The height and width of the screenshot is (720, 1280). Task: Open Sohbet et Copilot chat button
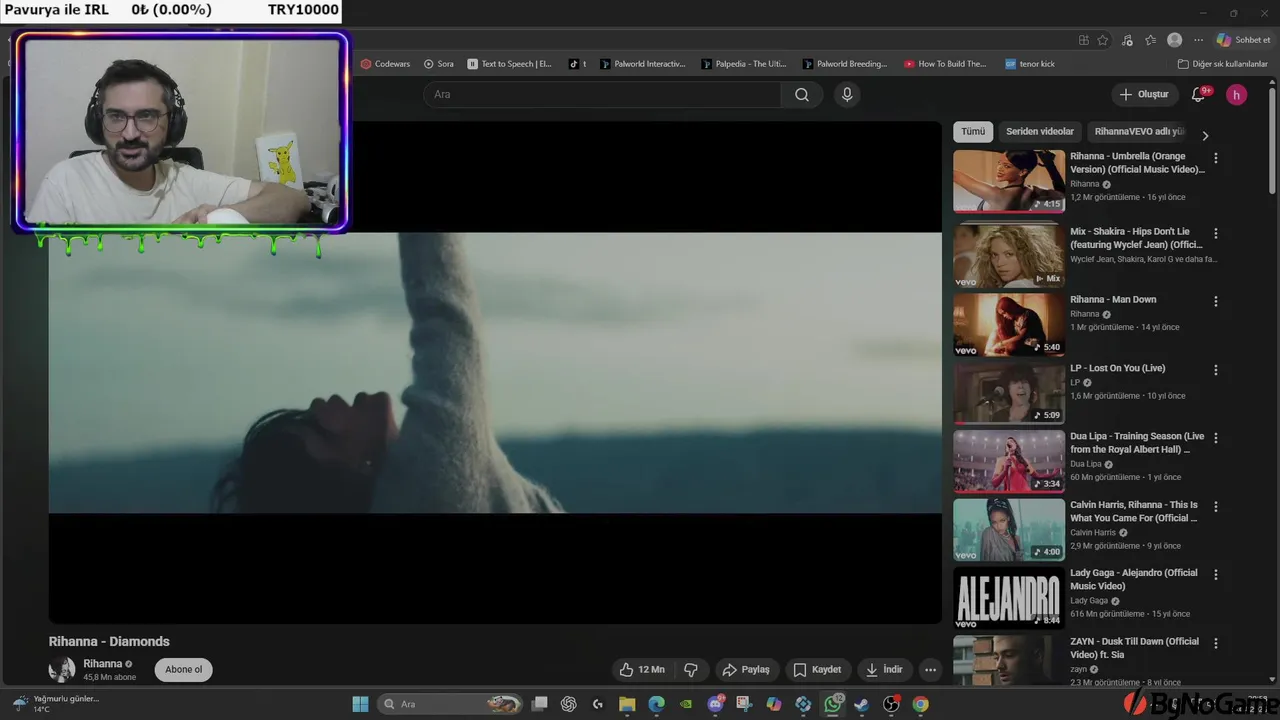[x=1243, y=40]
